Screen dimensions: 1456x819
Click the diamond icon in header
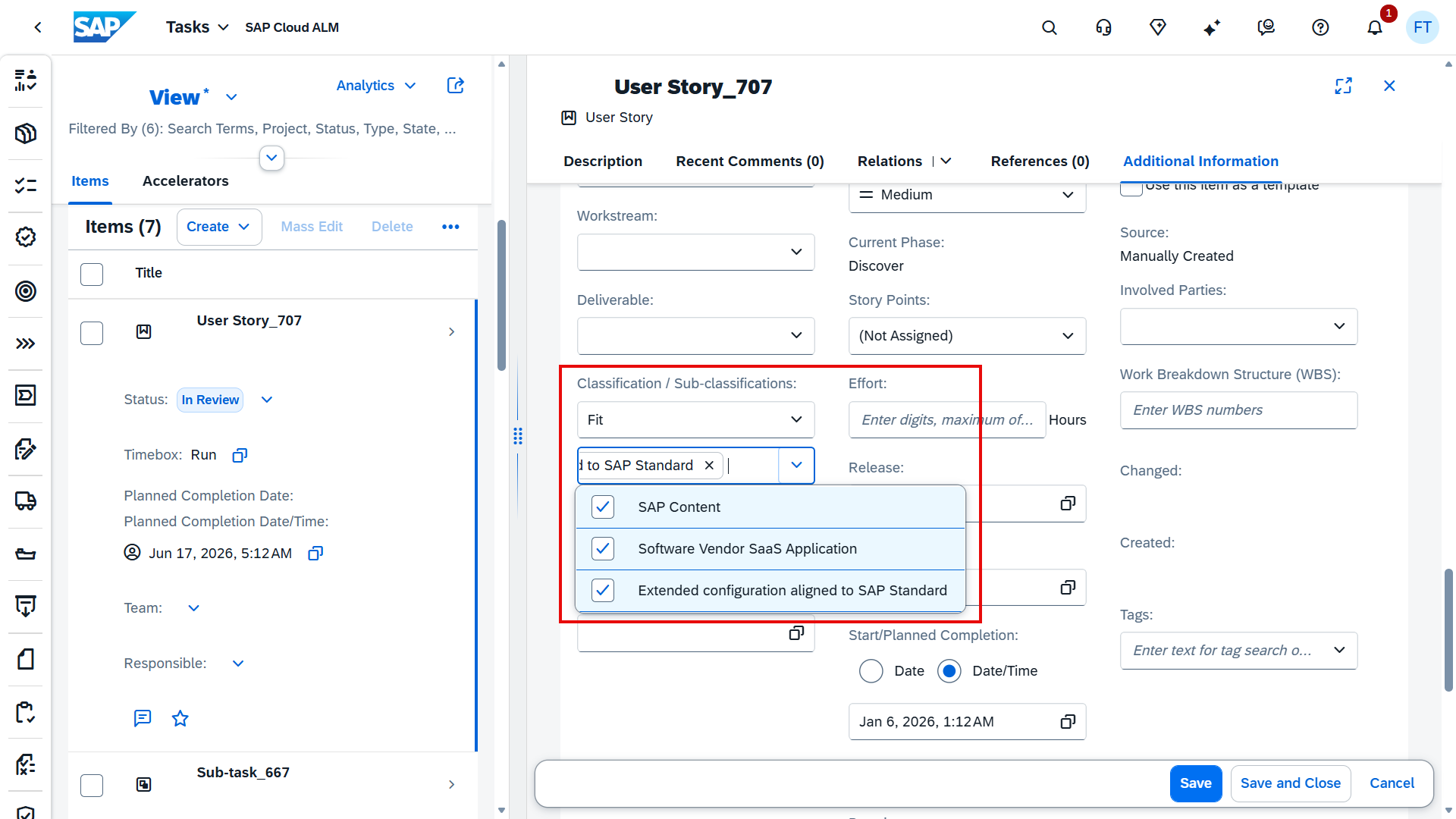tap(1158, 27)
